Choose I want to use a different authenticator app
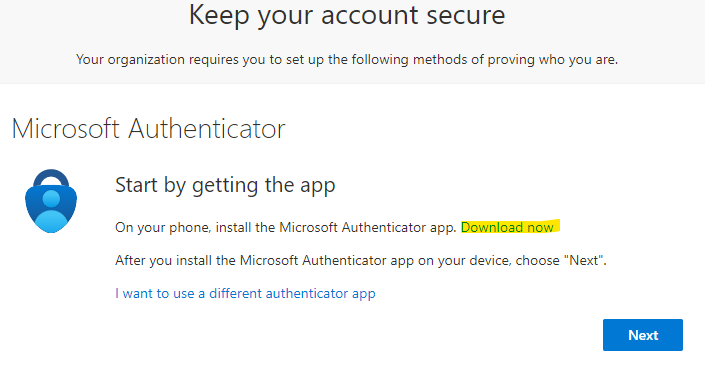This screenshot has height=366, width=705. point(245,294)
